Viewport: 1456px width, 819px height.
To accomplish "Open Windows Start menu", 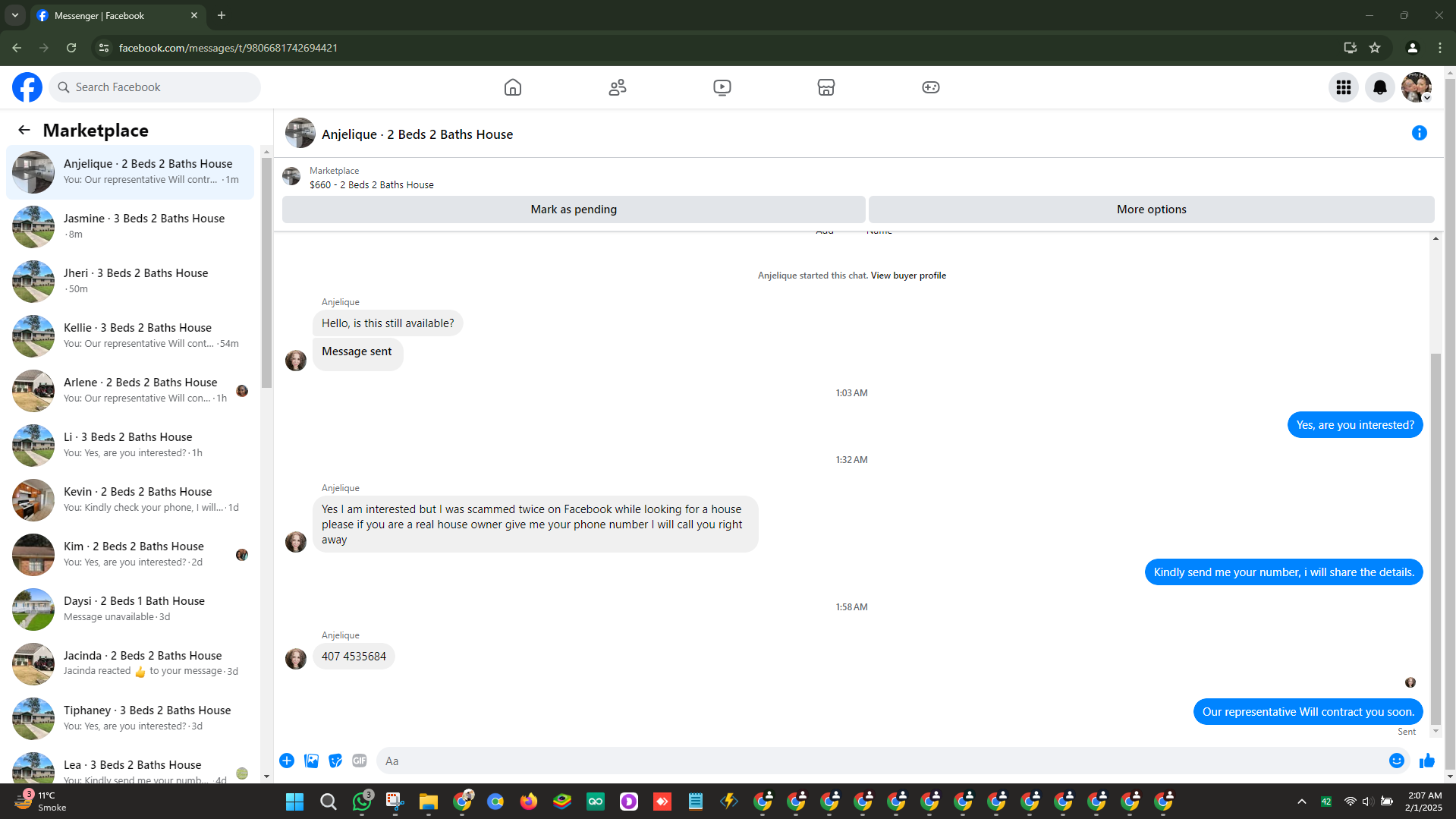I will (294, 802).
